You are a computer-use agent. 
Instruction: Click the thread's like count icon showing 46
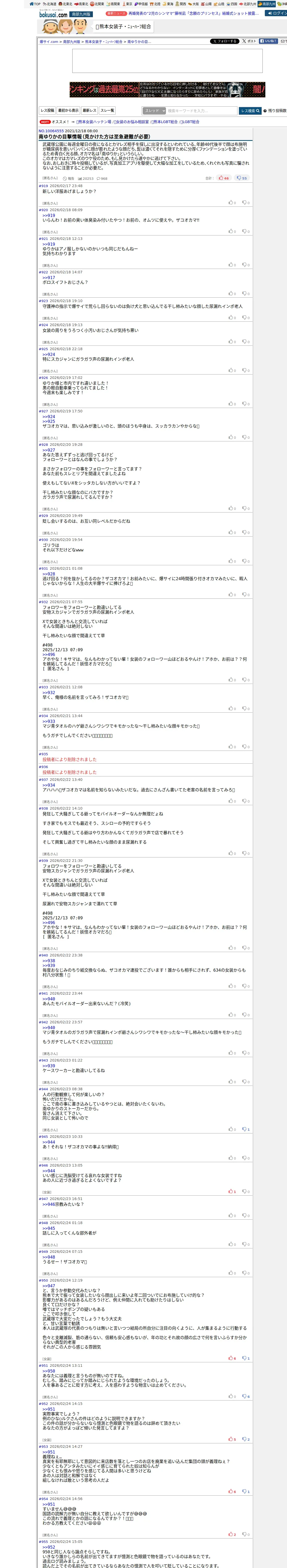pos(224,178)
